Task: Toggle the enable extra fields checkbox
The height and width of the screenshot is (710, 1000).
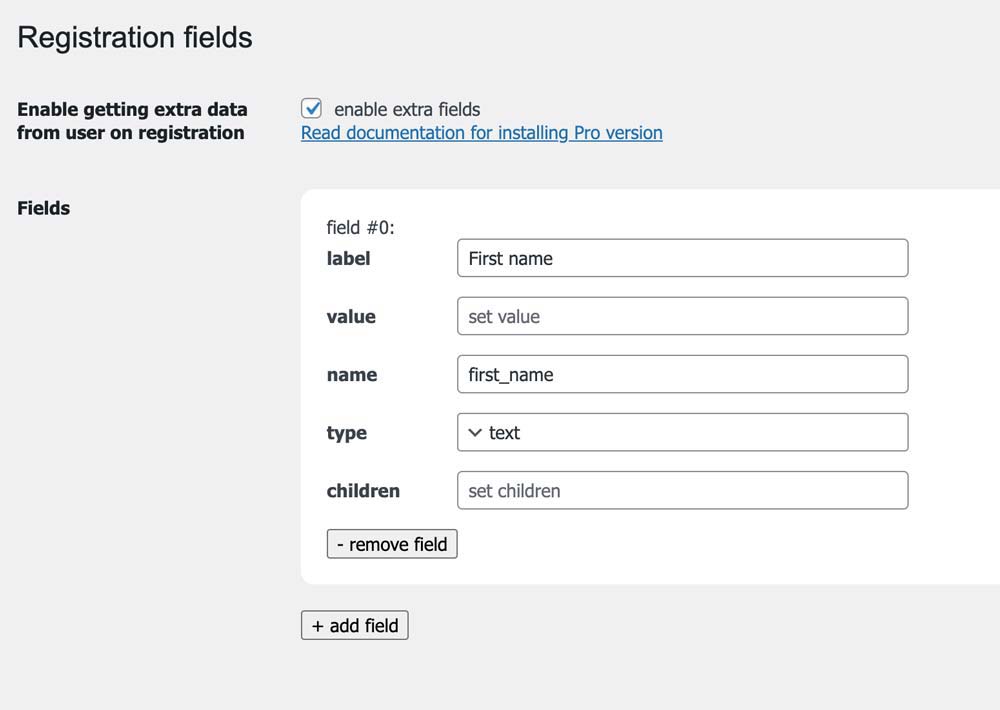Action: coord(311,108)
